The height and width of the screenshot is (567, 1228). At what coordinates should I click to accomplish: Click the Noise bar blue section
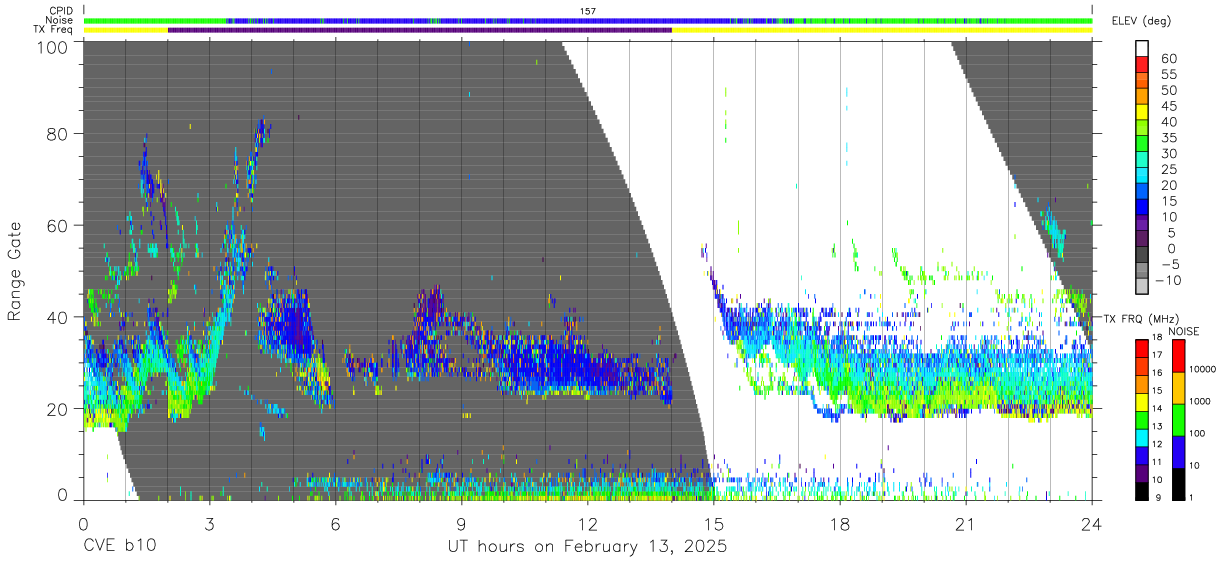[x=480, y=20]
